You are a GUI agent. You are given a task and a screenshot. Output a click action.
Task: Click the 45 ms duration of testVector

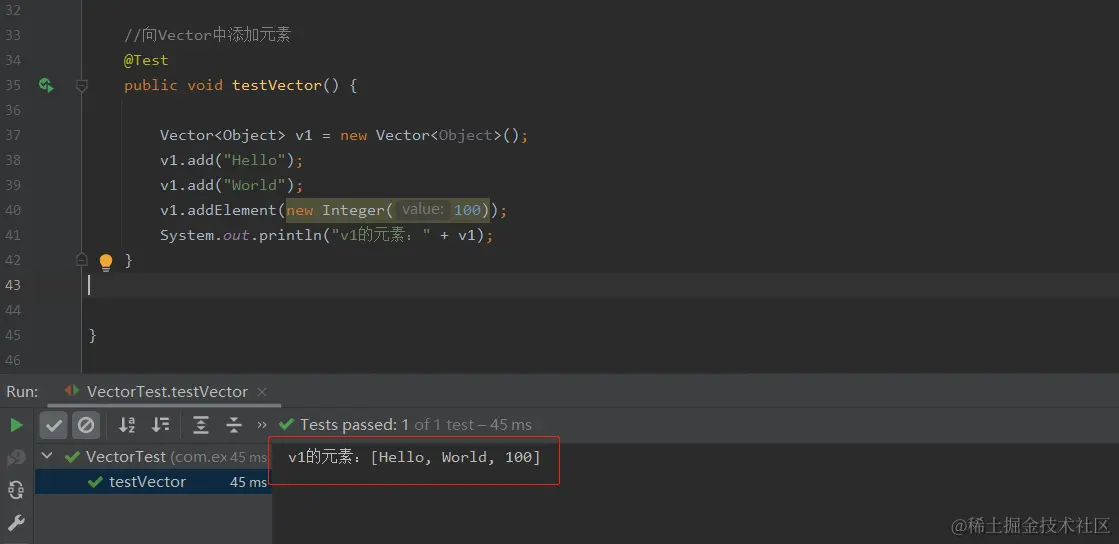pos(248,482)
